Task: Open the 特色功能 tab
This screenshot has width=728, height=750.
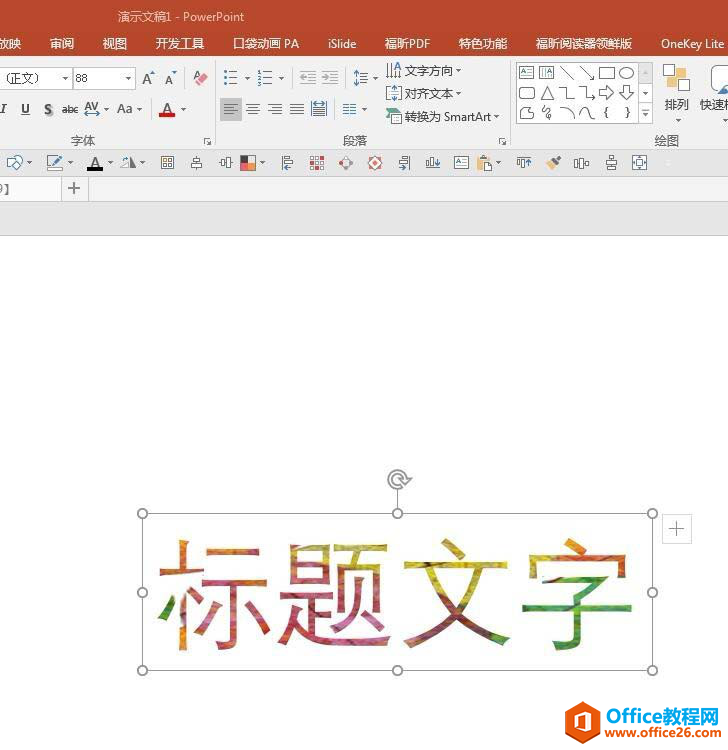Action: pyautogui.click(x=483, y=44)
